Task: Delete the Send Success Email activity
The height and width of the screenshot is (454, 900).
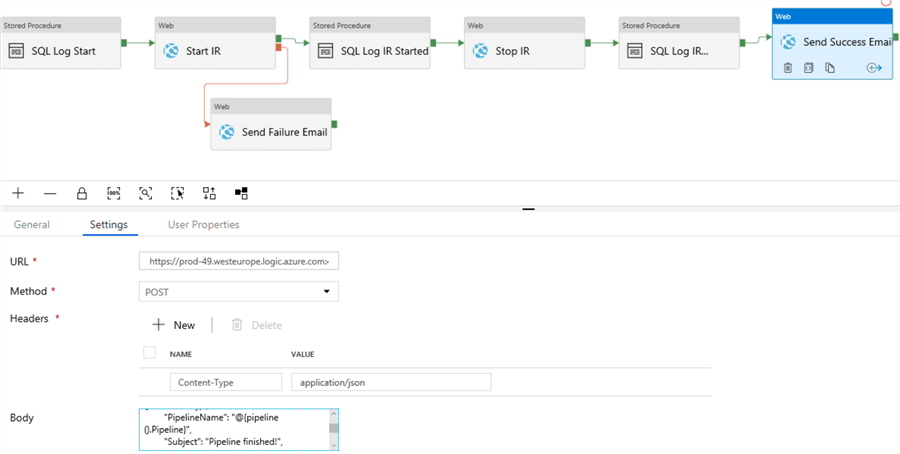Action: [x=788, y=68]
